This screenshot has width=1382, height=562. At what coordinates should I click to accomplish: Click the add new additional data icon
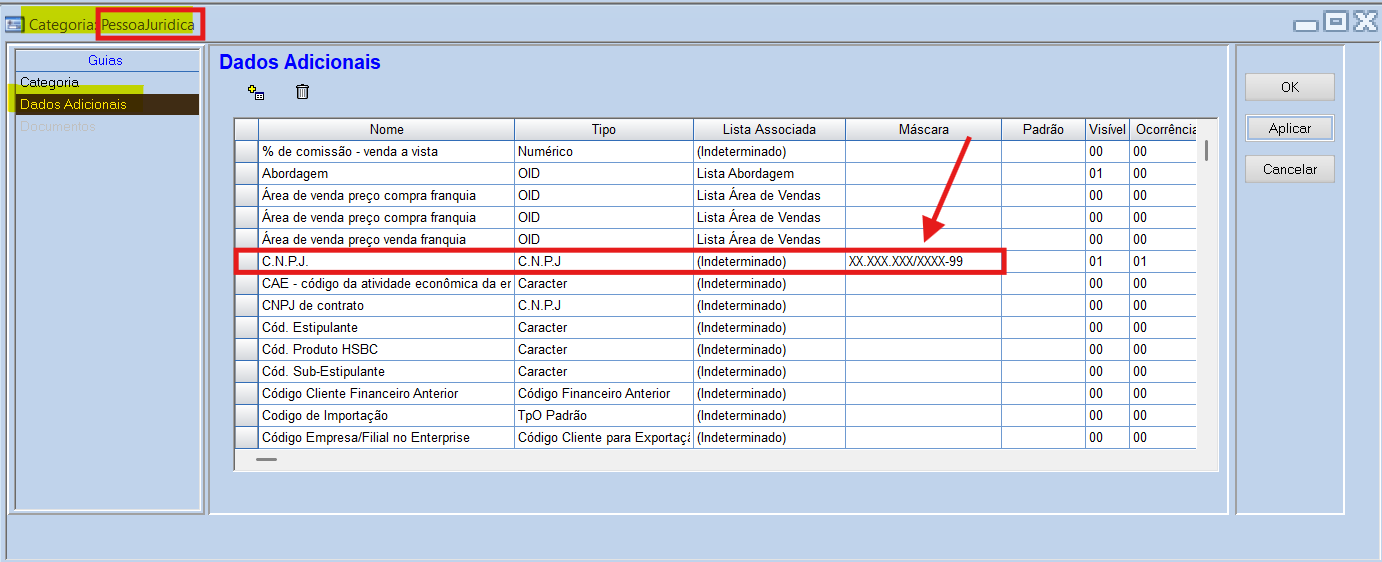coord(256,92)
